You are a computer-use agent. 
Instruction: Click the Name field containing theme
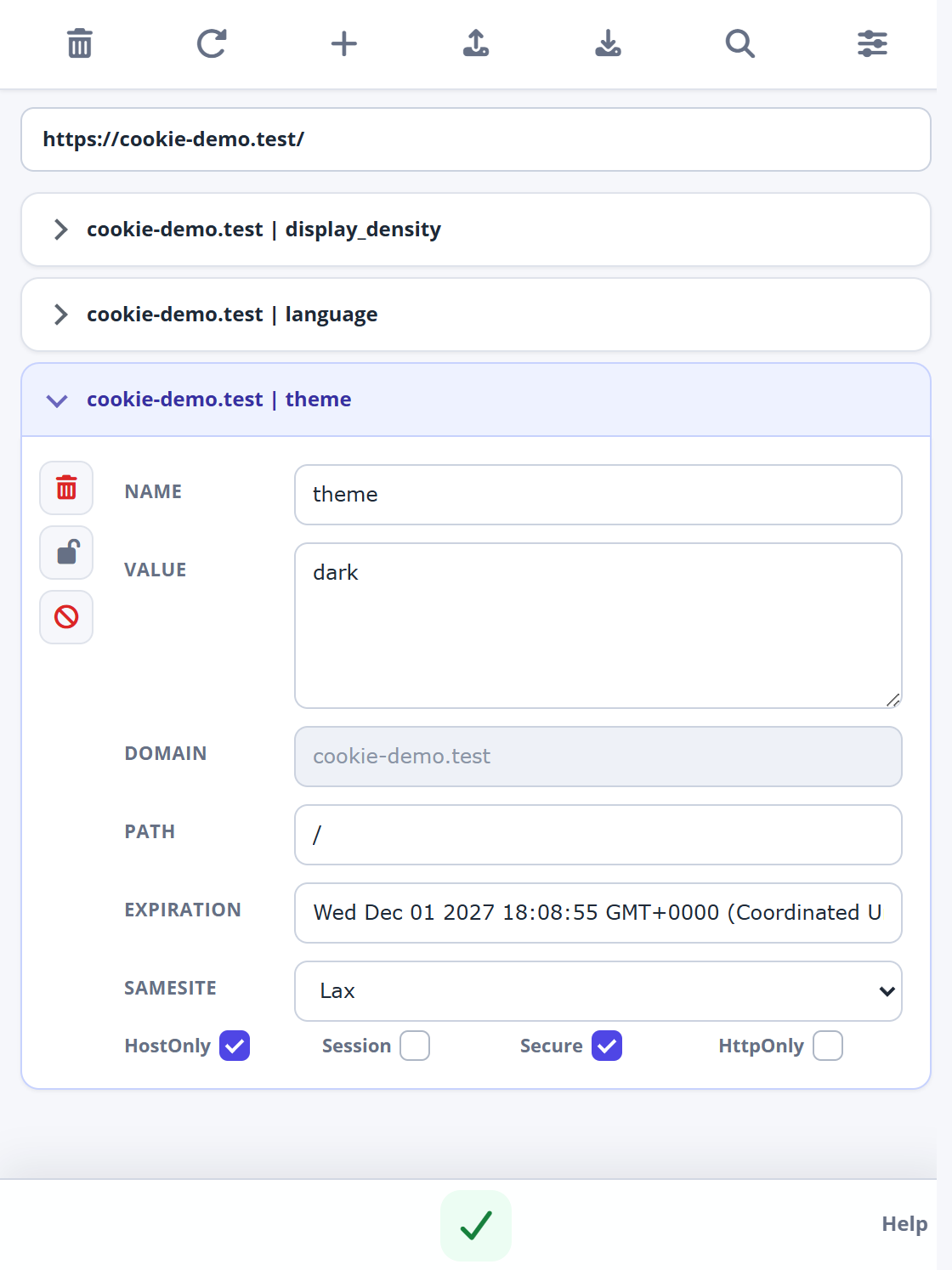coord(598,495)
